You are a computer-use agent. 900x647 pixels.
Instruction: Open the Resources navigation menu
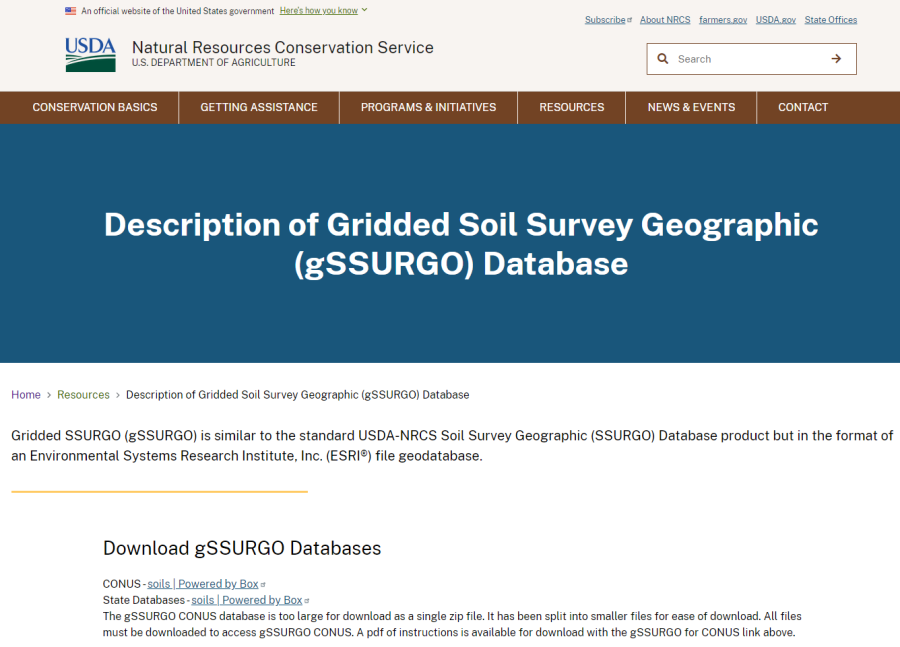pyautogui.click(x=572, y=107)
